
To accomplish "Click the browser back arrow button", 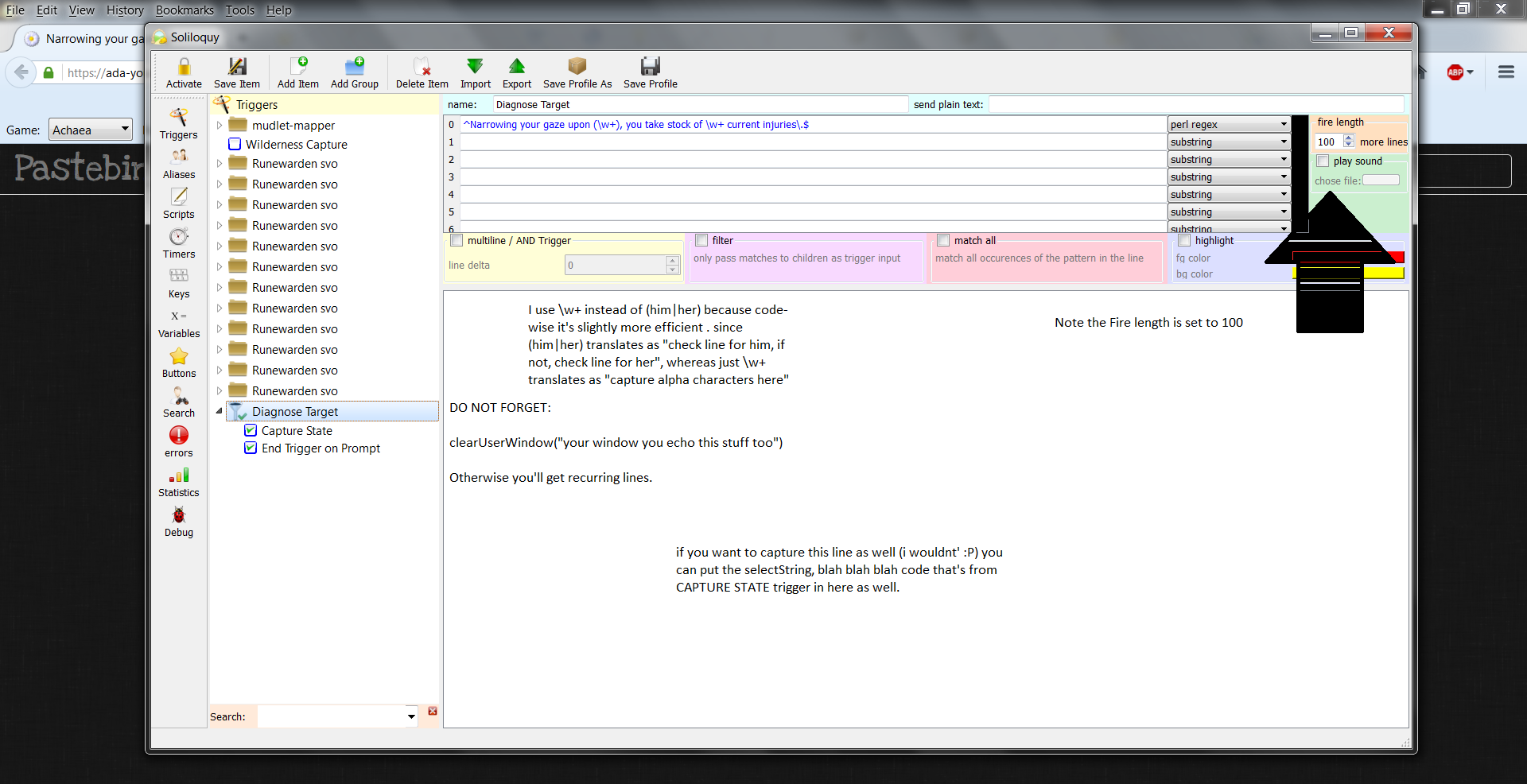I will (x=21, y=72).
